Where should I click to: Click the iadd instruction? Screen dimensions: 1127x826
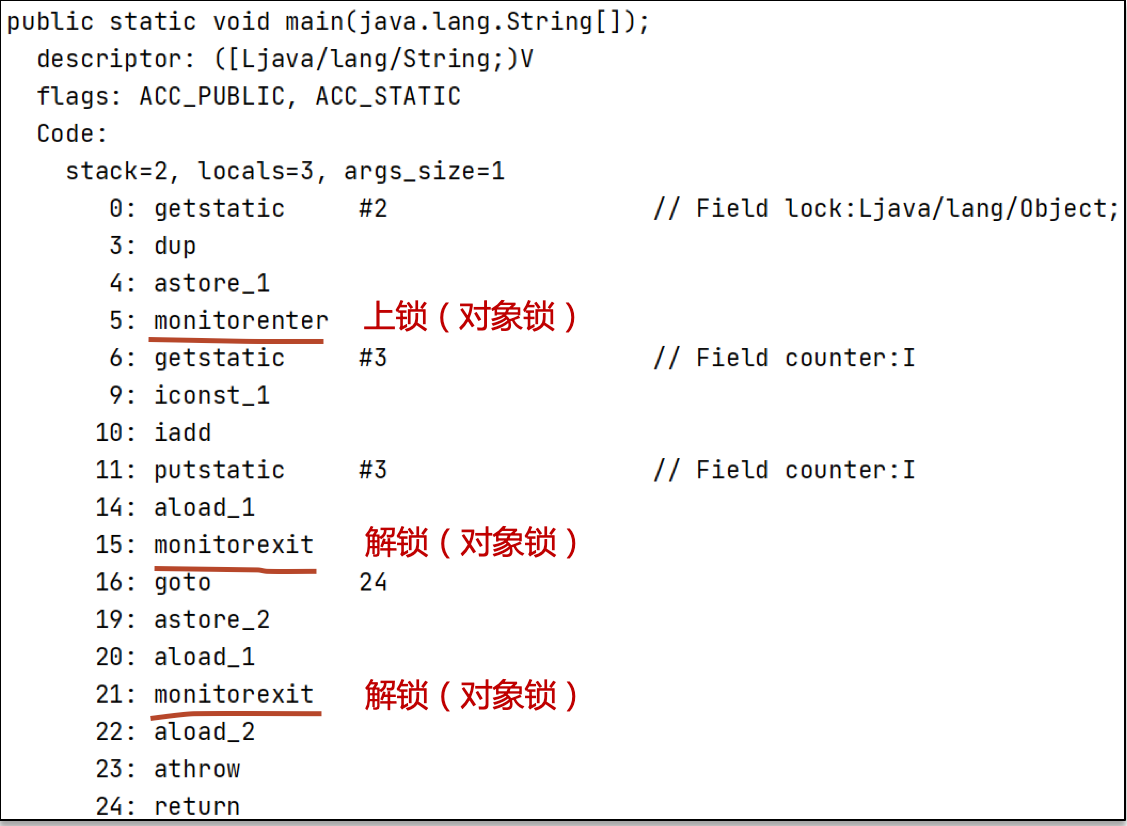(182, 433)
